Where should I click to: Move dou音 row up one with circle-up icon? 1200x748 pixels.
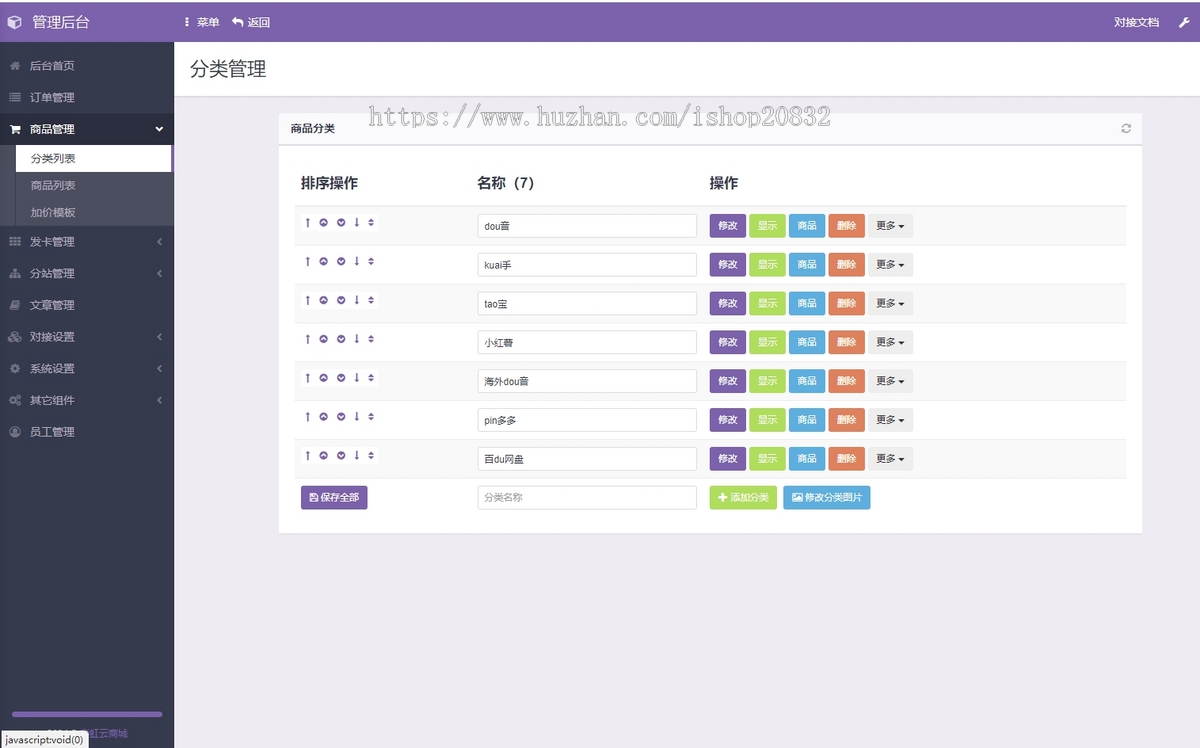pyautogui.click(x=324, y=222)
